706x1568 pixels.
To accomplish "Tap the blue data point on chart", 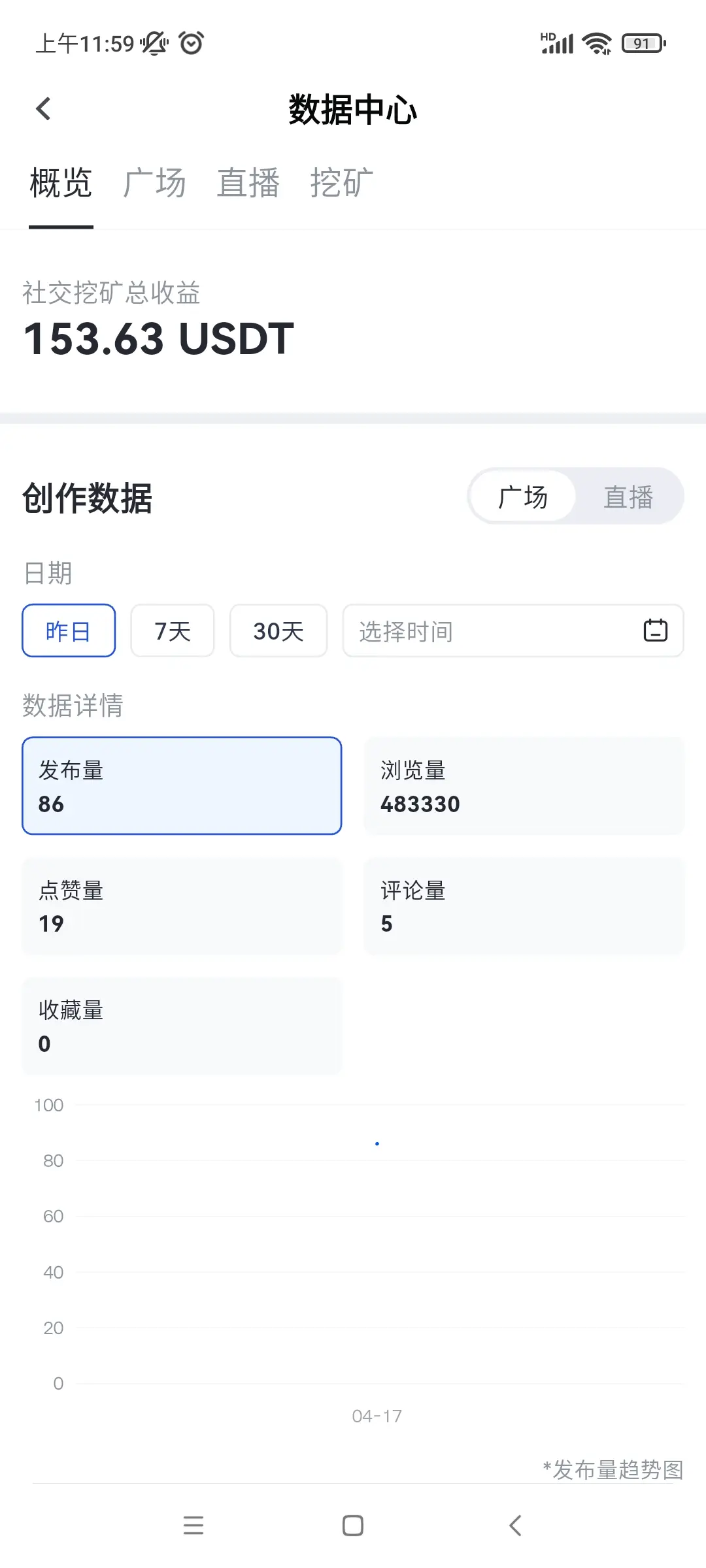I will pos(377,1143).
